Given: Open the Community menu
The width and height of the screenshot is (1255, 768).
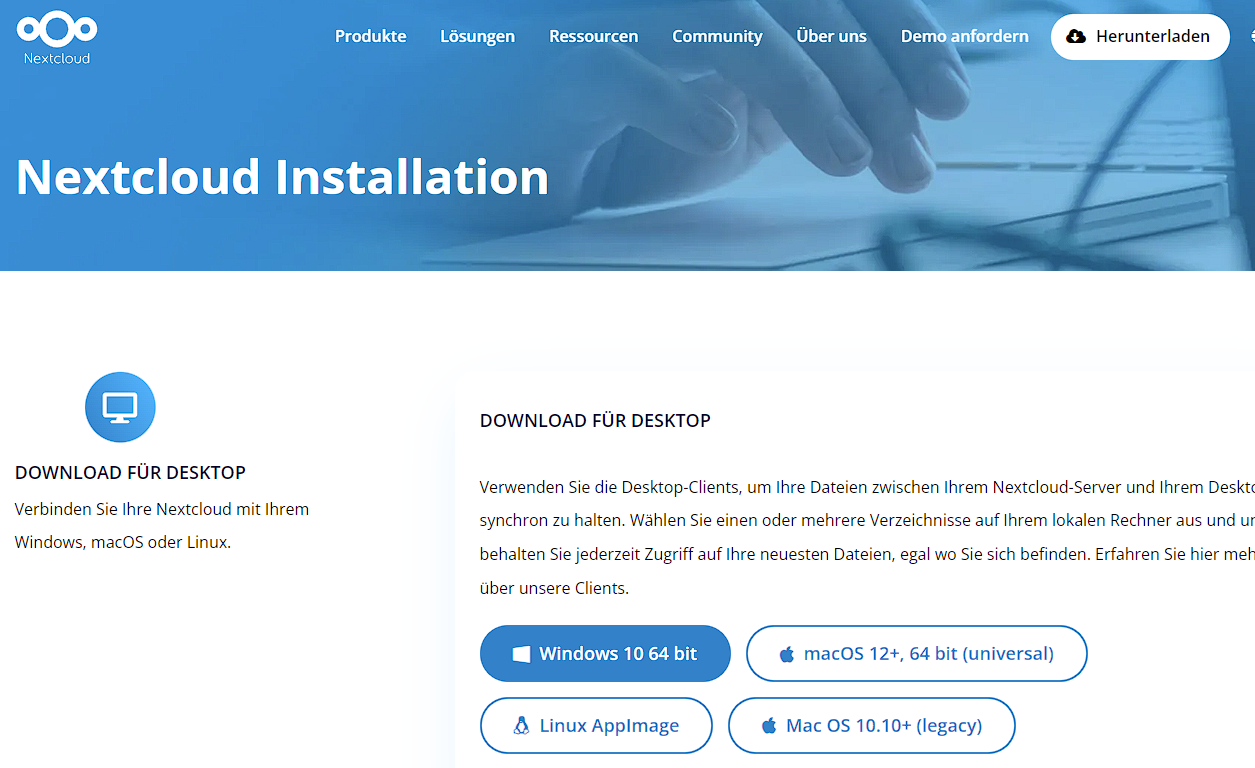Looking at the screenshot, I should pos(717,36).
